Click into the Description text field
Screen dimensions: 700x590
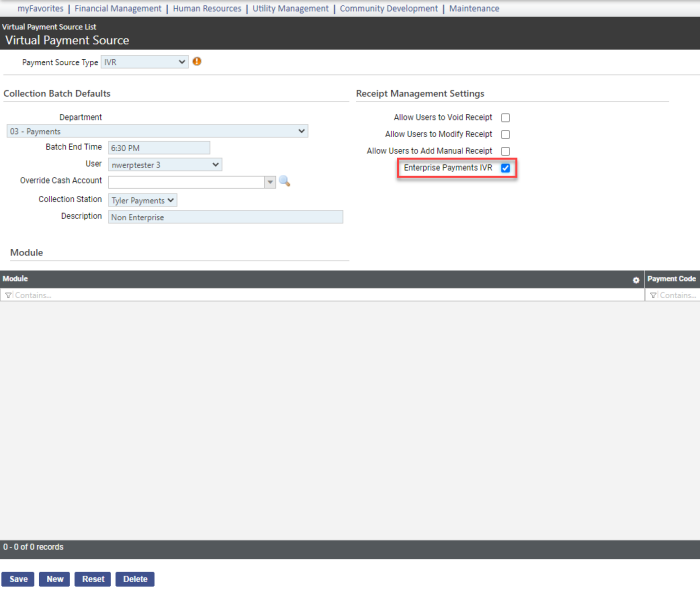pyautogui.click(x=225, y=217)
